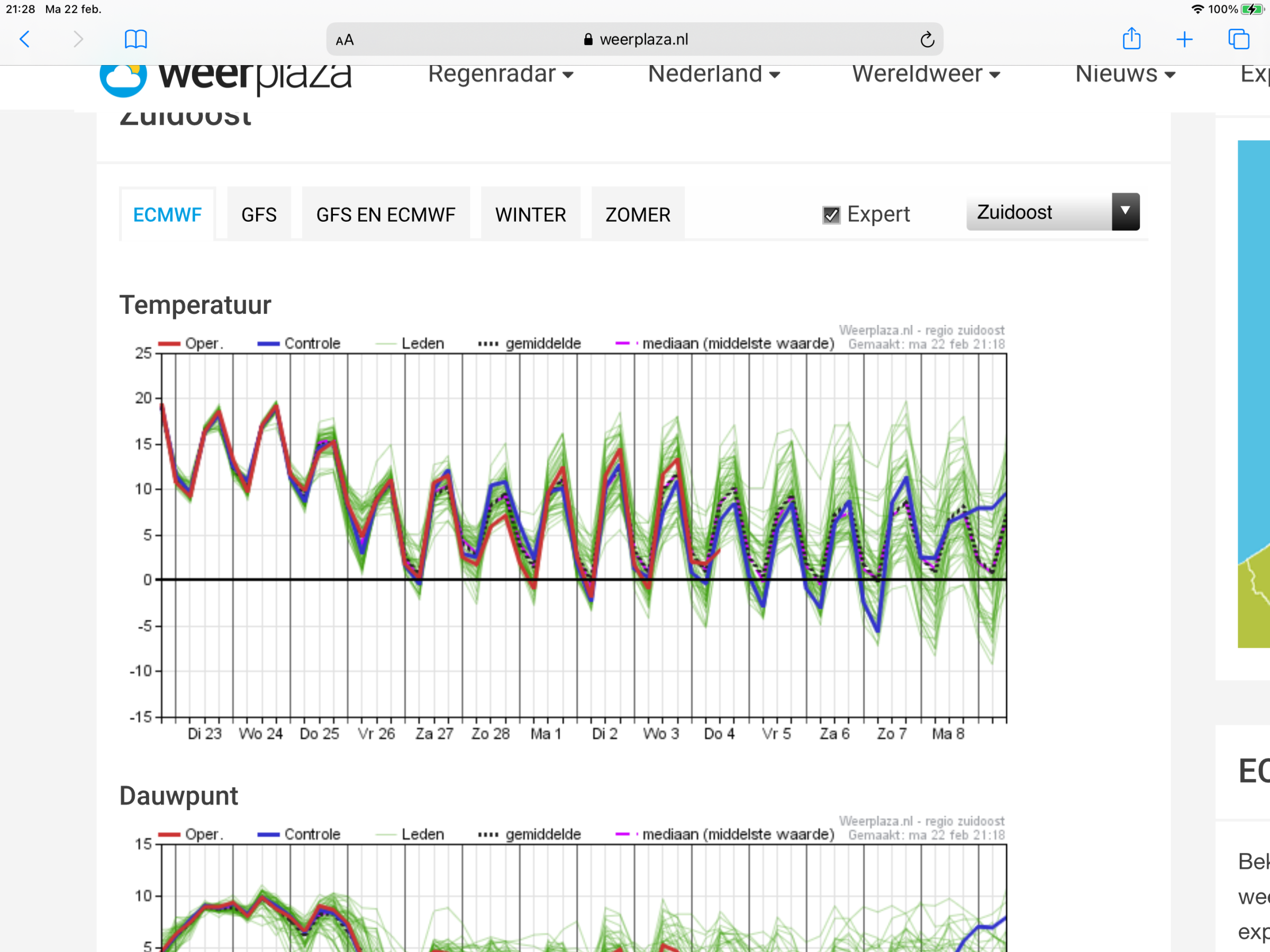Expand the Wereldweer menu
This screenshot has width=1270, height=952.
coord(926,74)
